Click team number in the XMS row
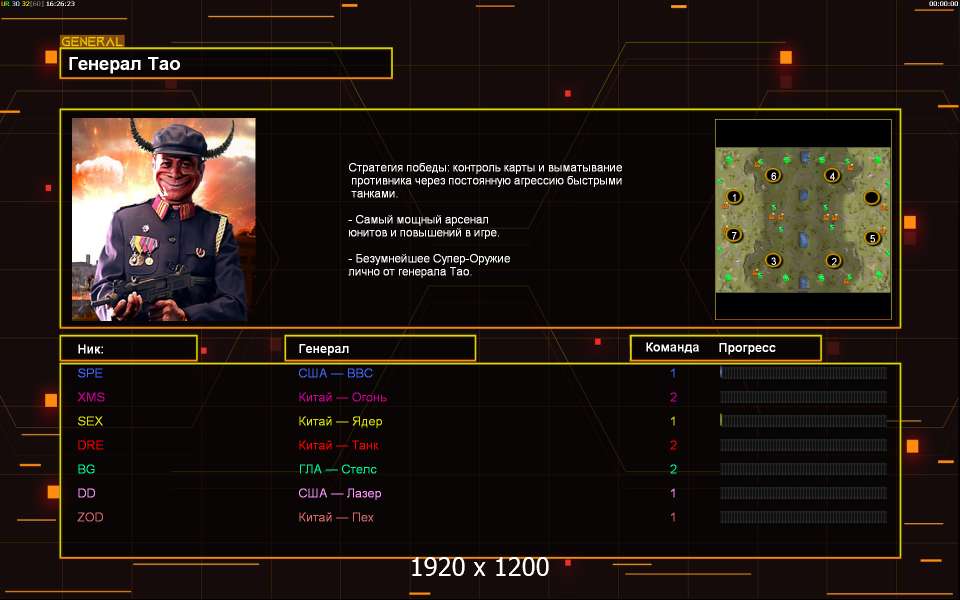This screenshot has height=600, width=960. coord(673,397)
